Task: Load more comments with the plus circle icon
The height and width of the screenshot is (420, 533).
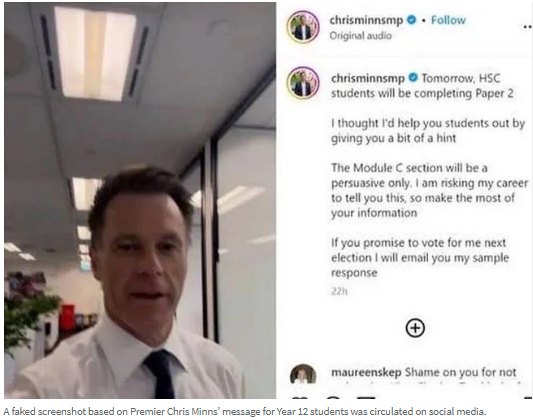Action: pyautogui.click(x=415, y=328)
